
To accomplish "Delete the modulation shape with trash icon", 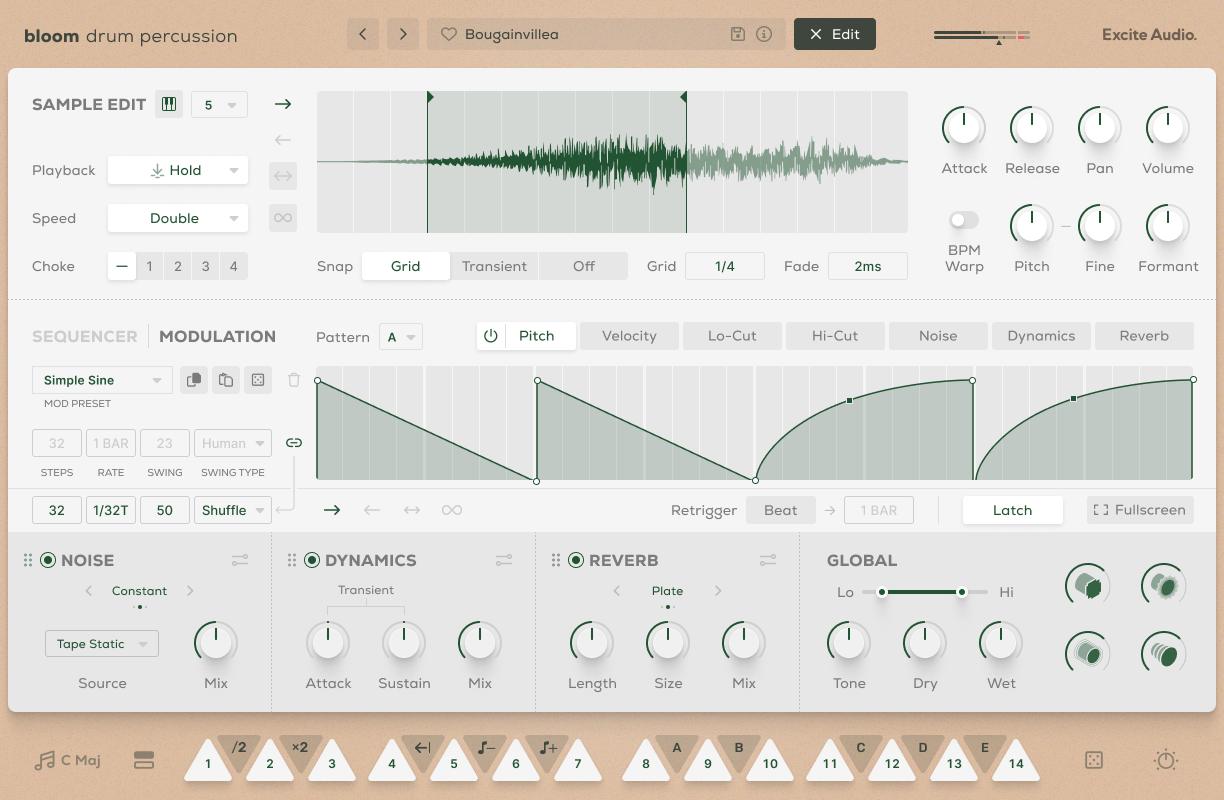I will pos(293,380).
